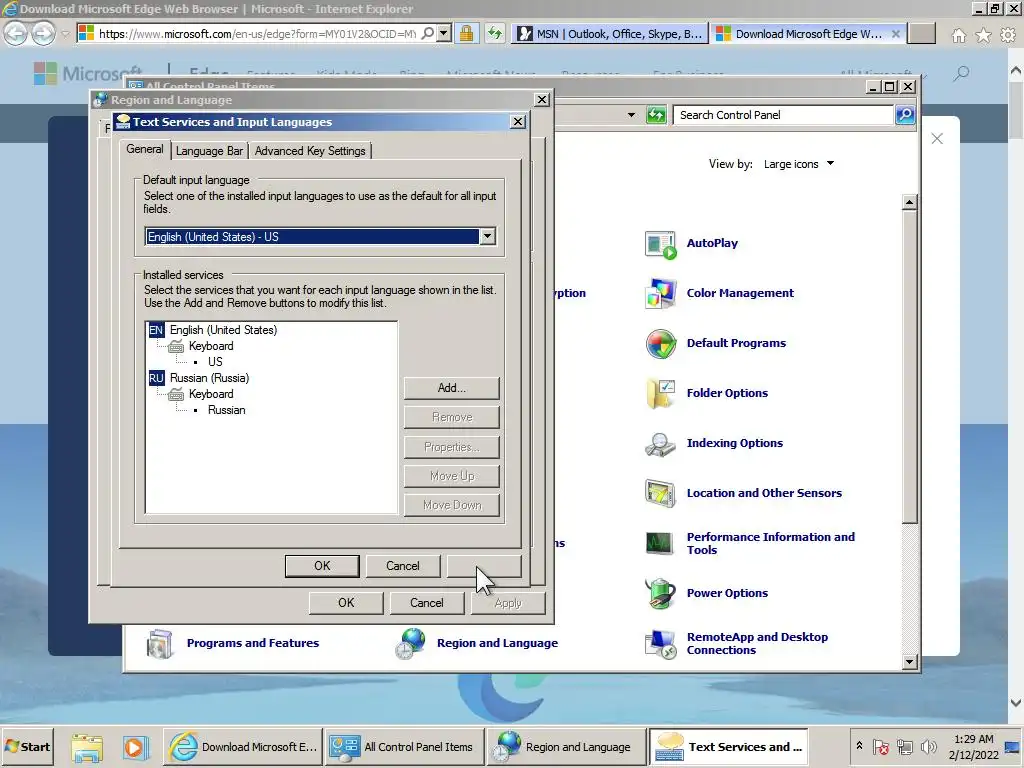This screenshot has width=1024, height=768.
Task: Open Folder Options icon
Action: click(x=660, y=393)
